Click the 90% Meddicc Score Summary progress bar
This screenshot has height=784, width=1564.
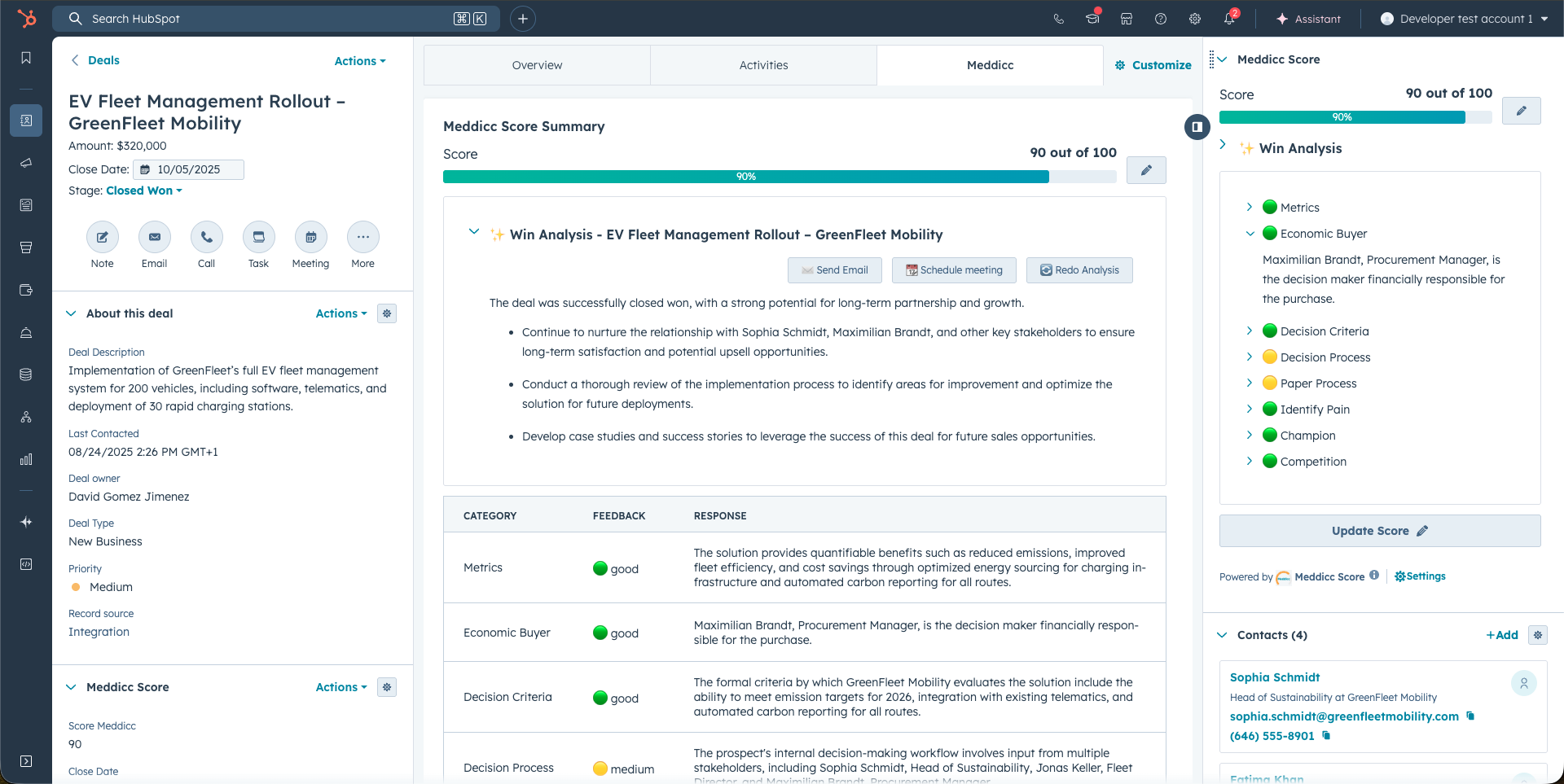(745, 177)
